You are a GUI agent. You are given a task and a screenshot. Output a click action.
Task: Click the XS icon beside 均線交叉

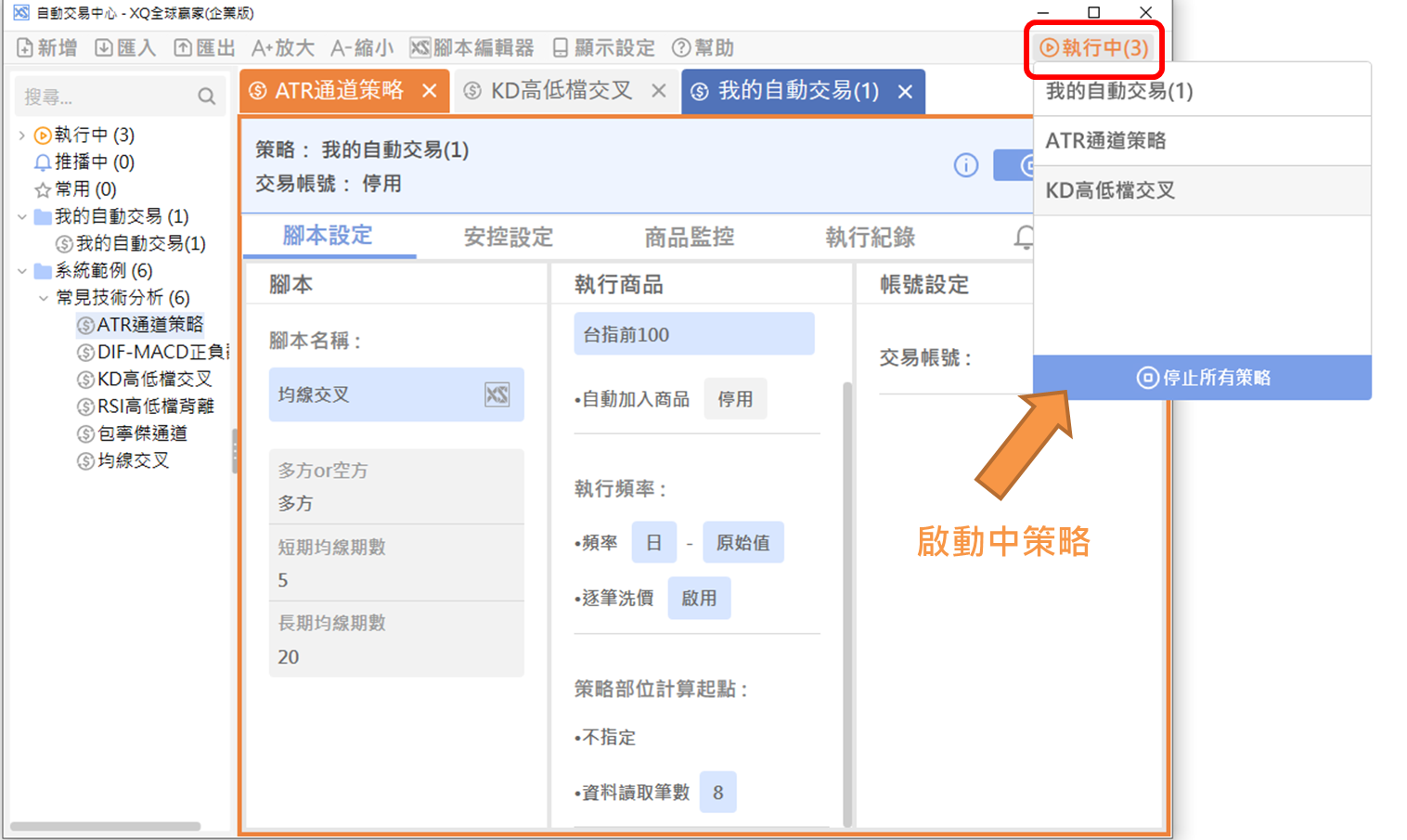[497, 394]
